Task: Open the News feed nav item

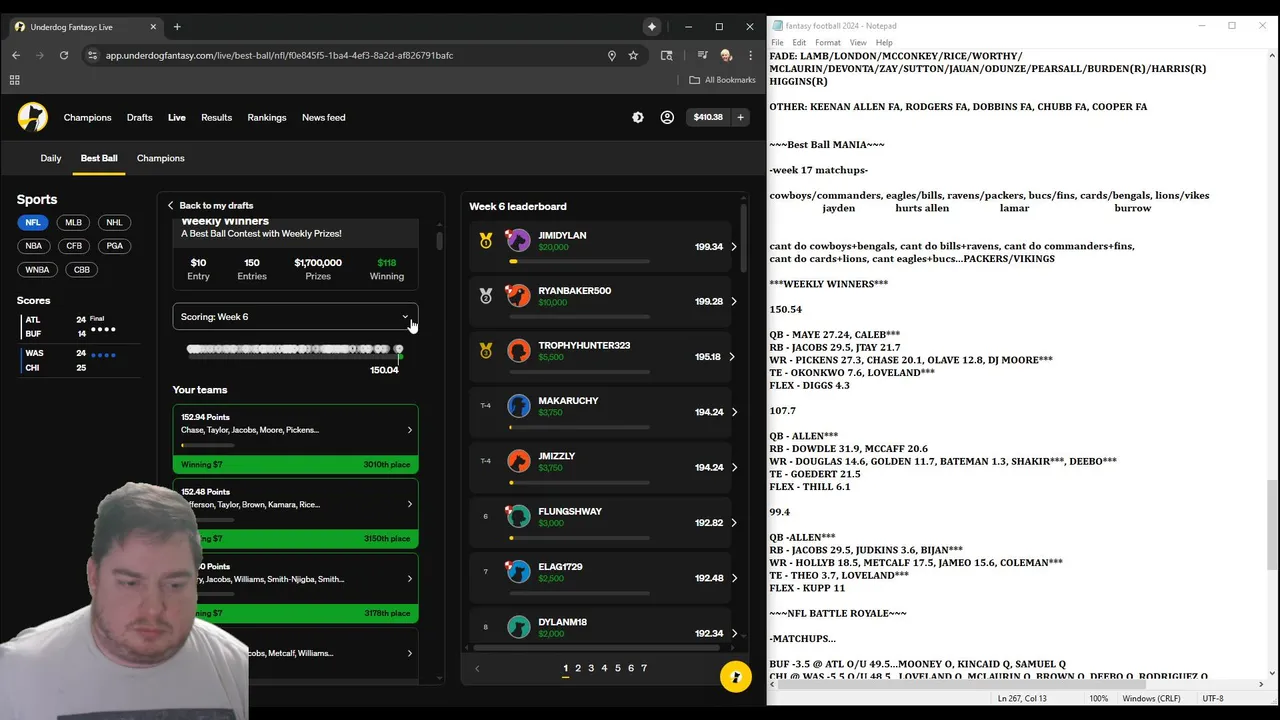Action: click(x=324, y=117)
